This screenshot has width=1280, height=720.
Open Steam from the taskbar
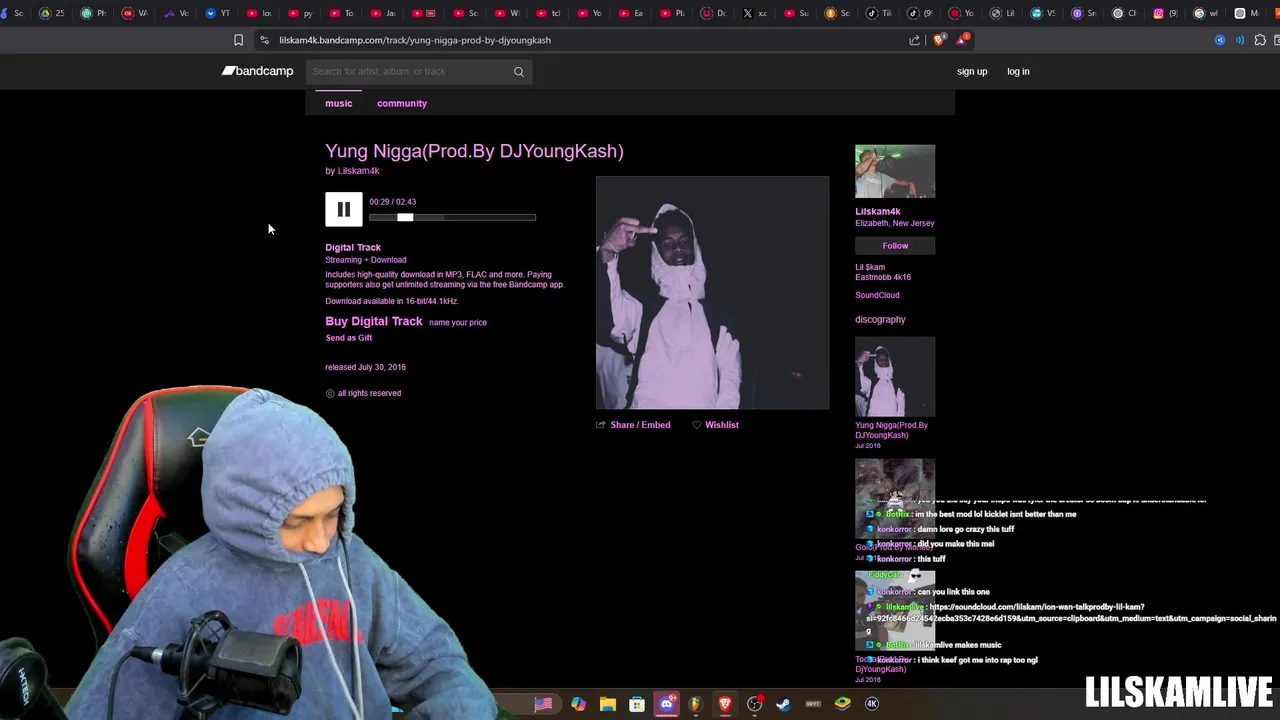(x=783, y=704)
